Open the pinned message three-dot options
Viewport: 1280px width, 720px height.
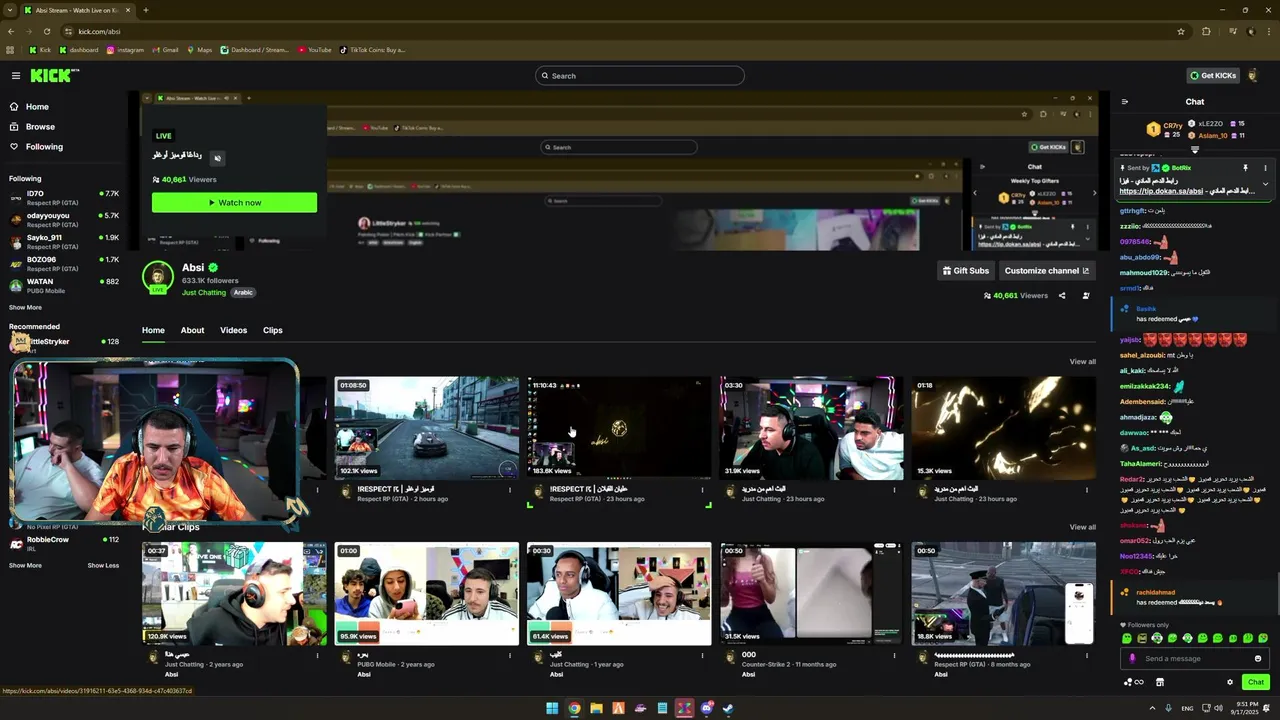pyautogui.click(x=1265, y=168)
